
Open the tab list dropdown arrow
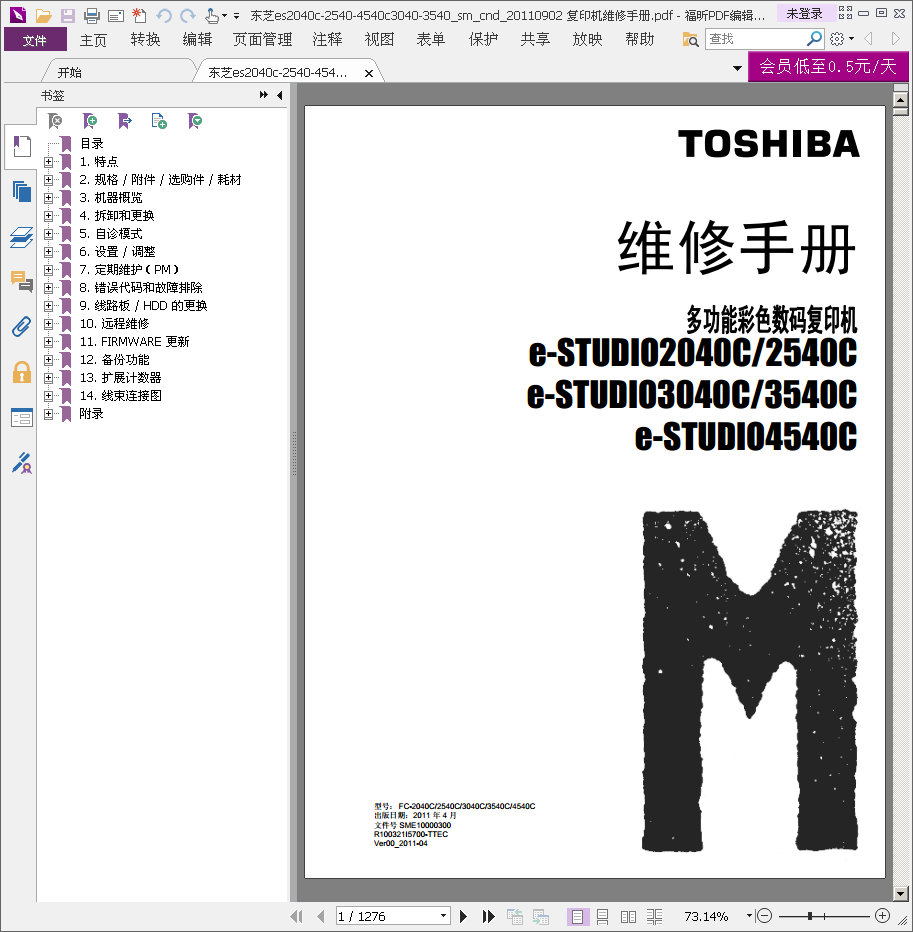[737, 68]
